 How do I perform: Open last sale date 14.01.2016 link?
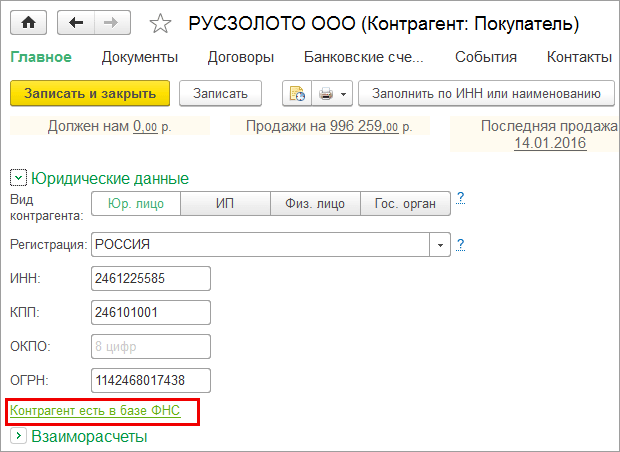[x=550, y=143]
